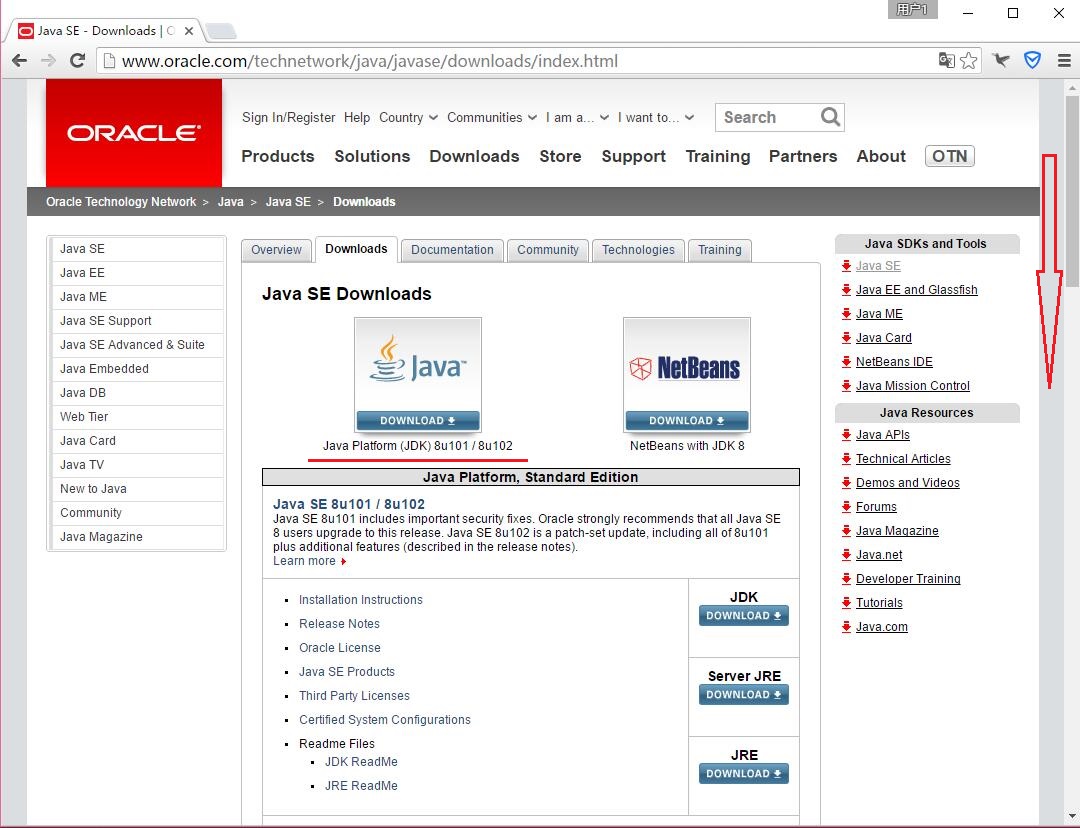Open the Chrome hamburger menu

1064,61
